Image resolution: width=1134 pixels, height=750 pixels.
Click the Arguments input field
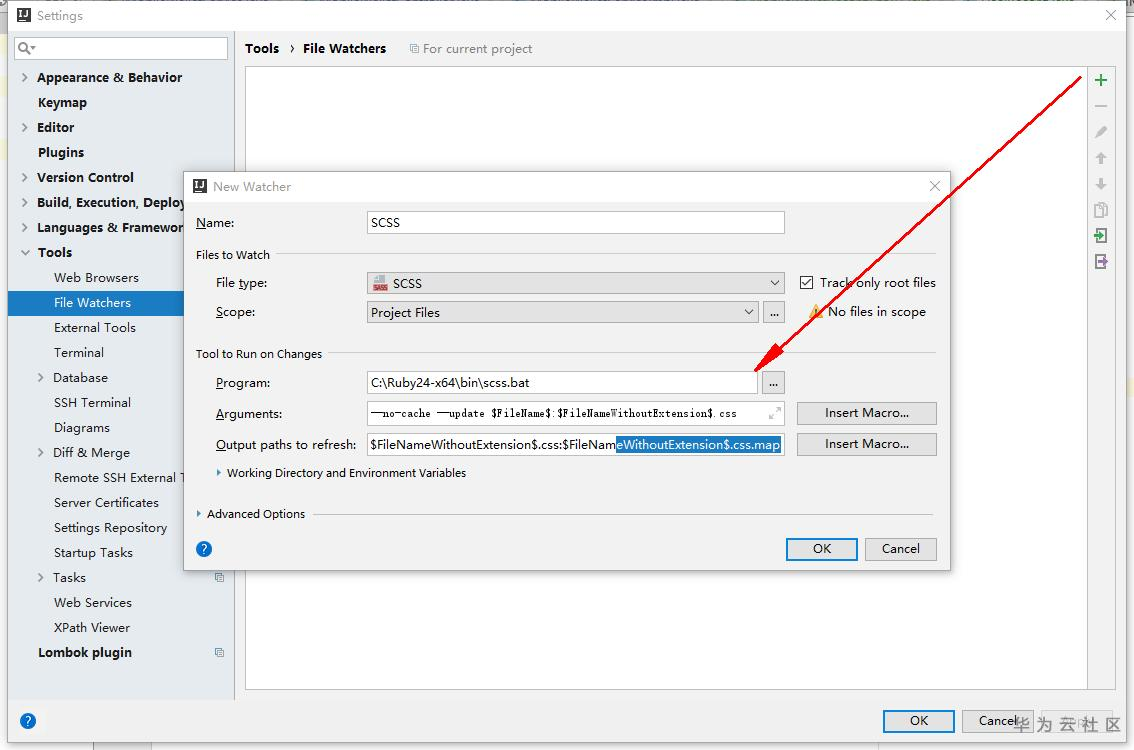tap(576, 413)
